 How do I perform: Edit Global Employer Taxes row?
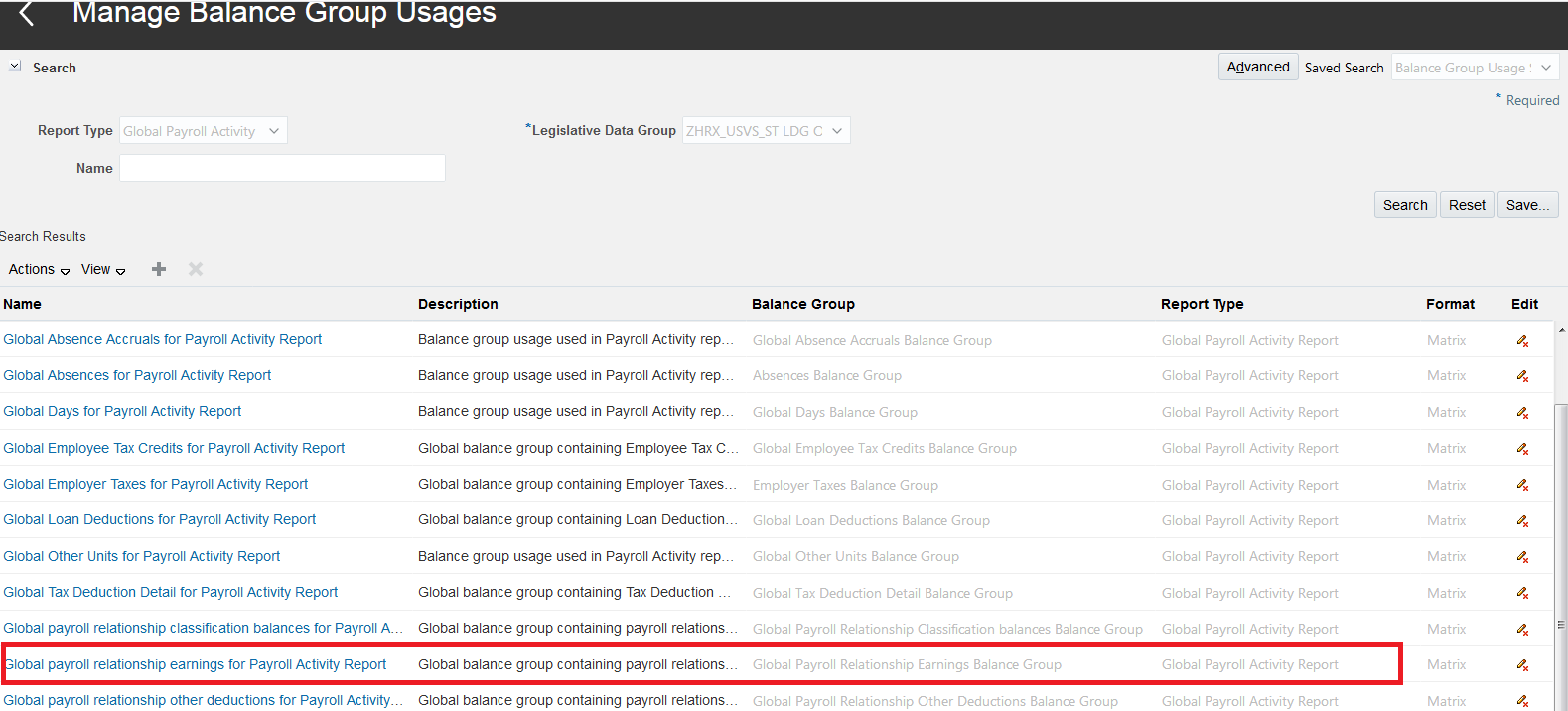coord(1522,486)
